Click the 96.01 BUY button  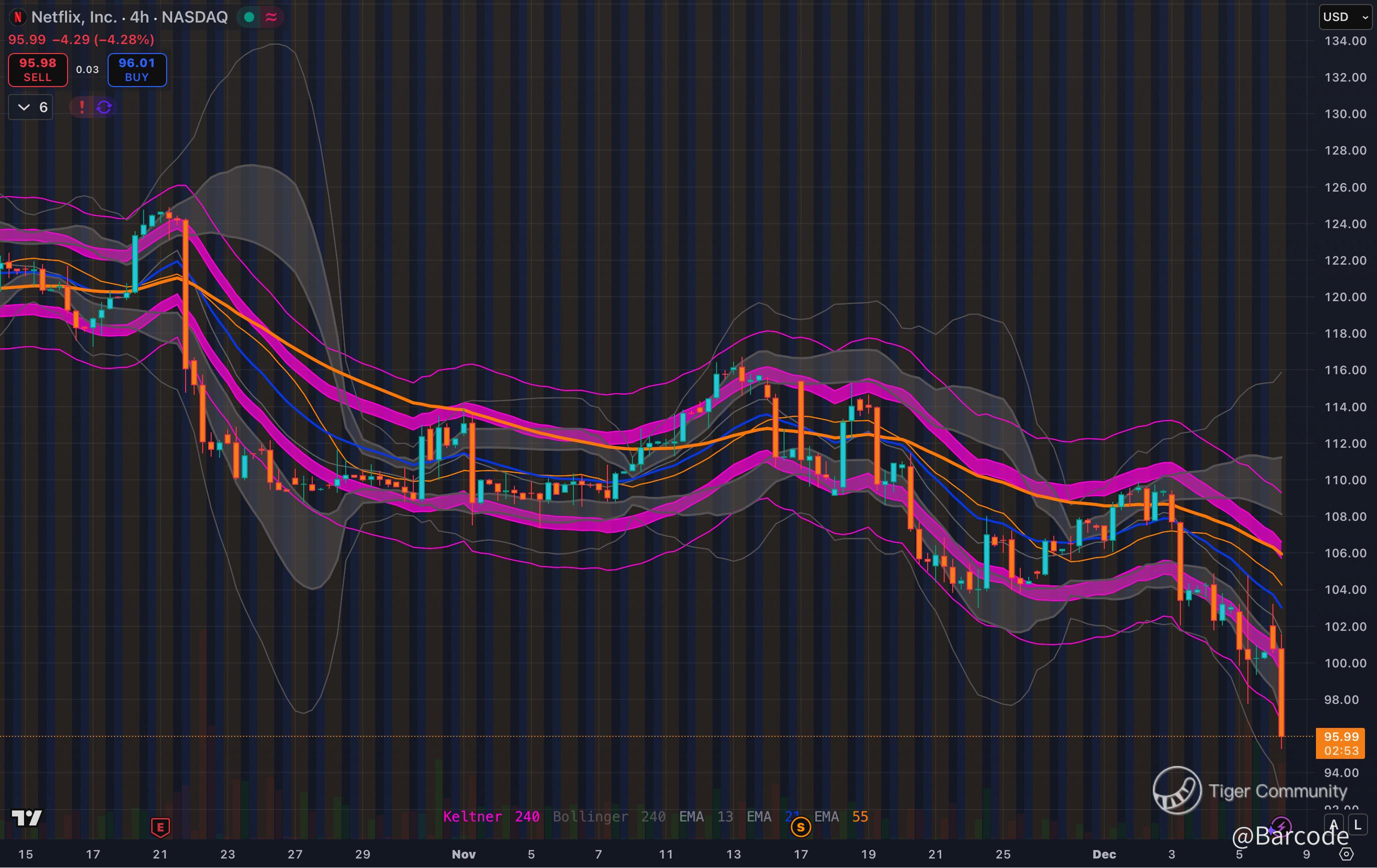pos(137,70)
